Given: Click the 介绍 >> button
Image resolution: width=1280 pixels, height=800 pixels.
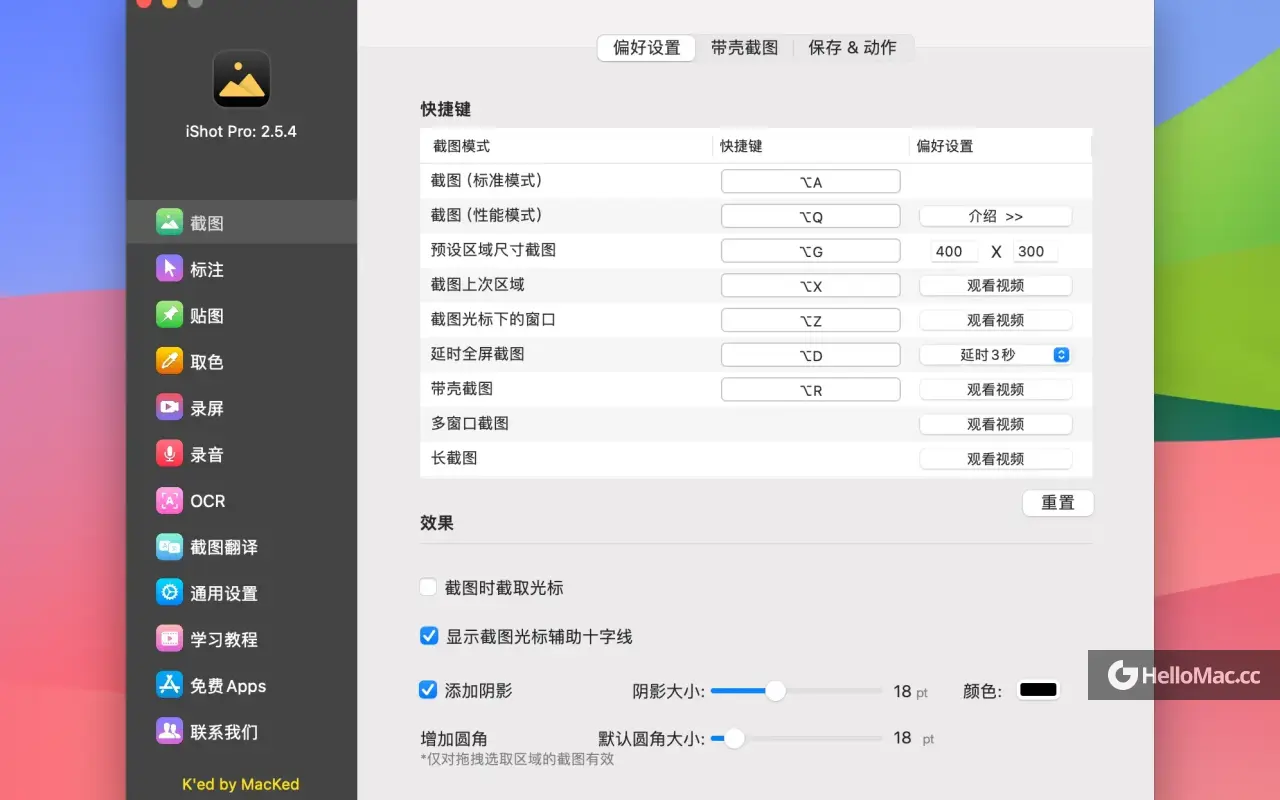Looking at the screenshot, I should 996,216.
